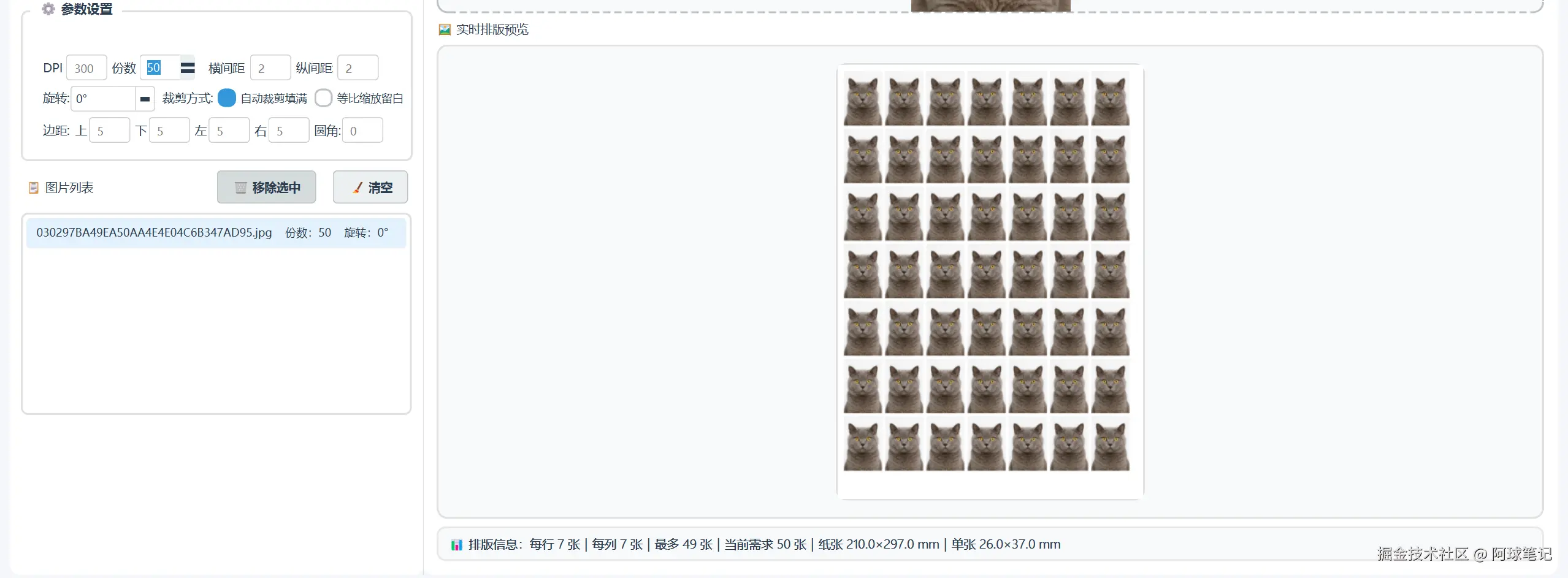Click the 纵间距 input field
The width and height of the screenshot is (1568, 578).
tap(358, 67)
